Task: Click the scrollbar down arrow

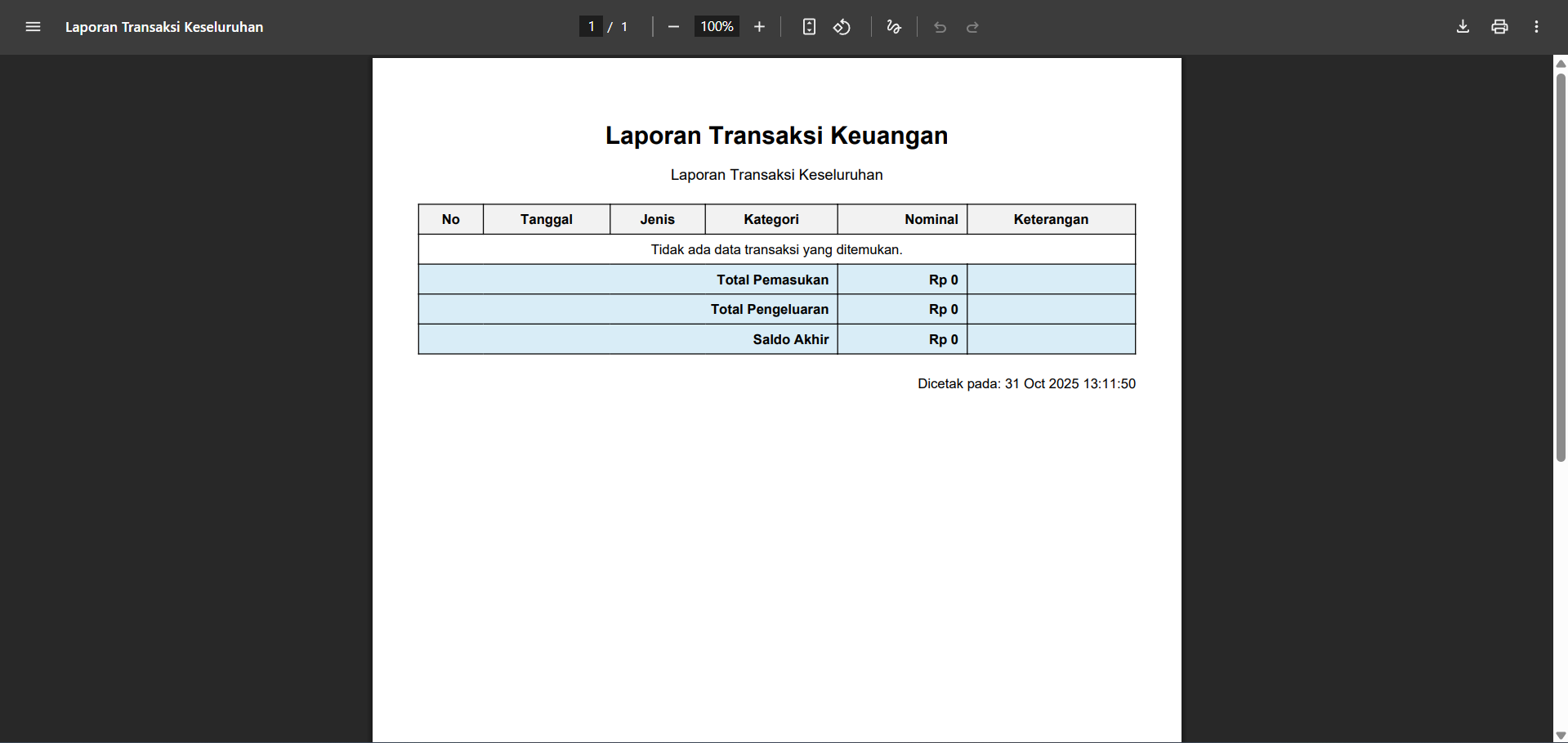Action: click(1561, 734)
